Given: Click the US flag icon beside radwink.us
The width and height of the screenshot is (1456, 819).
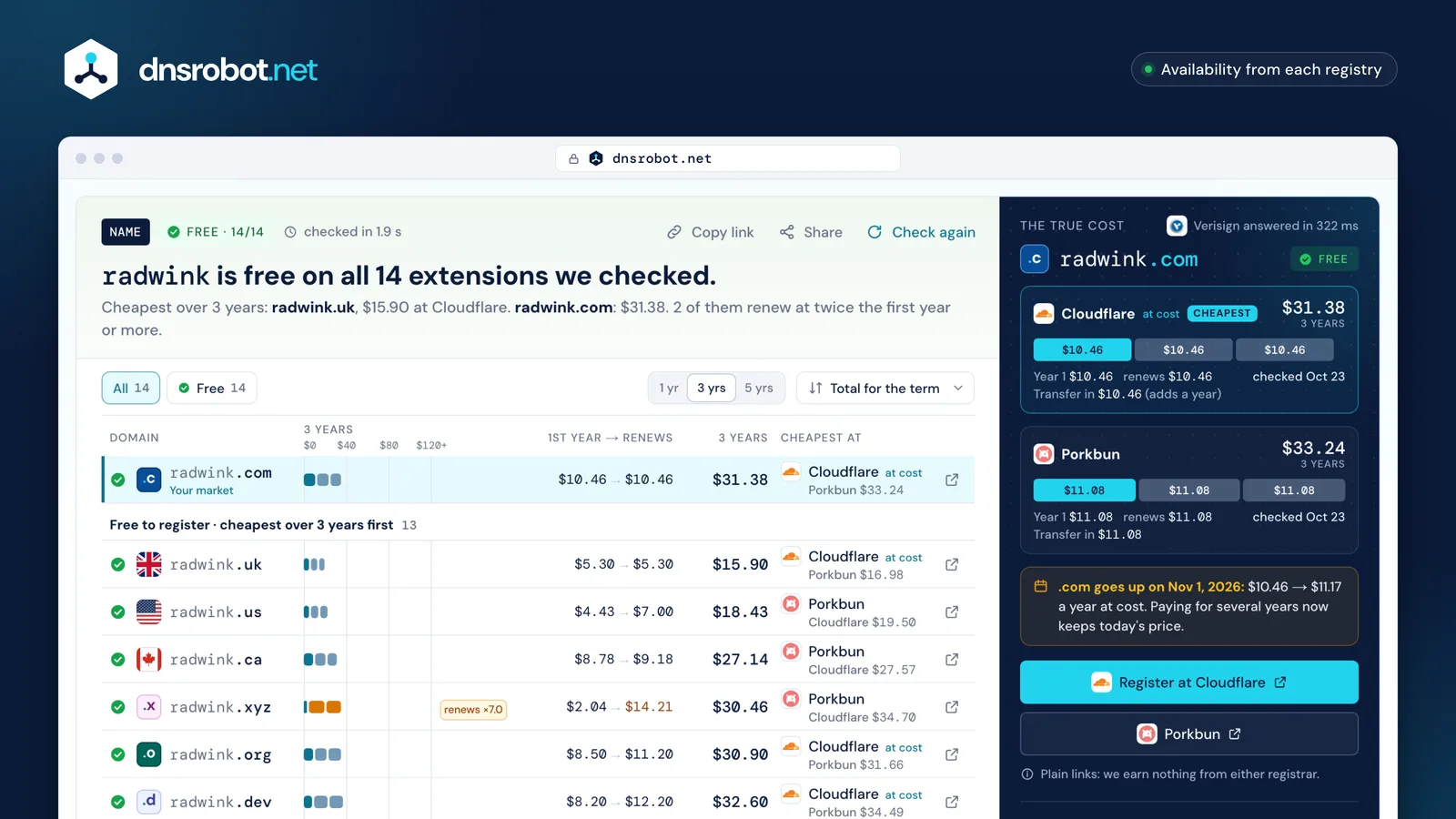Looking at the screenshot, I should (x=149, y=612).
